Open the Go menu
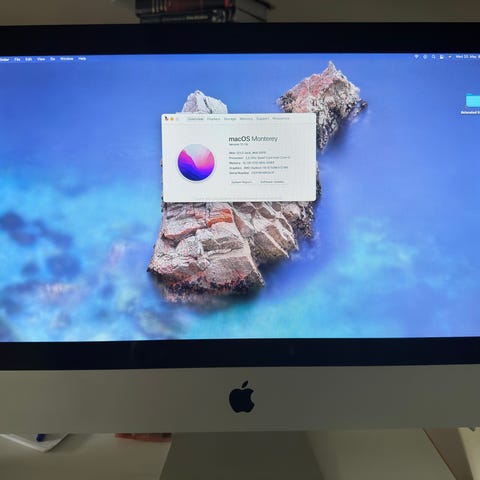The height and width of the screenshot is (480, 480). 53,59
